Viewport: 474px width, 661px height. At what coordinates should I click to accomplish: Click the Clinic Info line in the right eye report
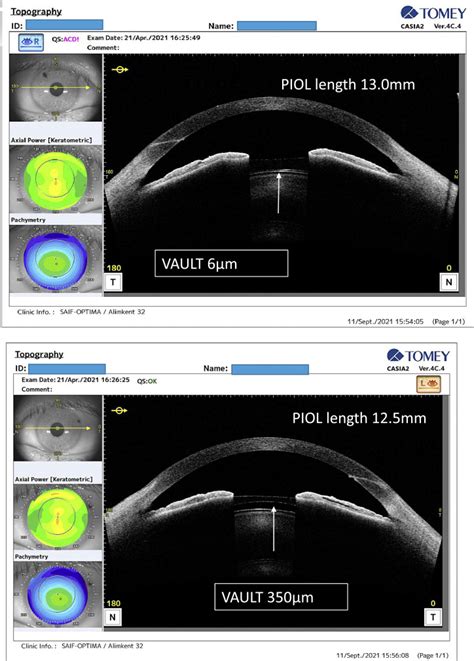(x=81, y=312)
